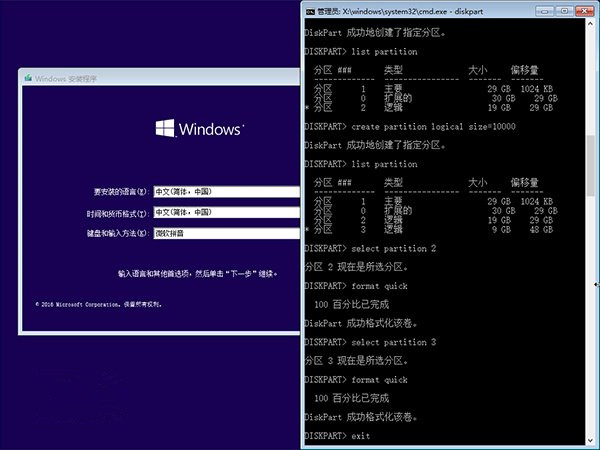
Task: Click the cmd scrollbar down arrow
Action: [590, 440]
